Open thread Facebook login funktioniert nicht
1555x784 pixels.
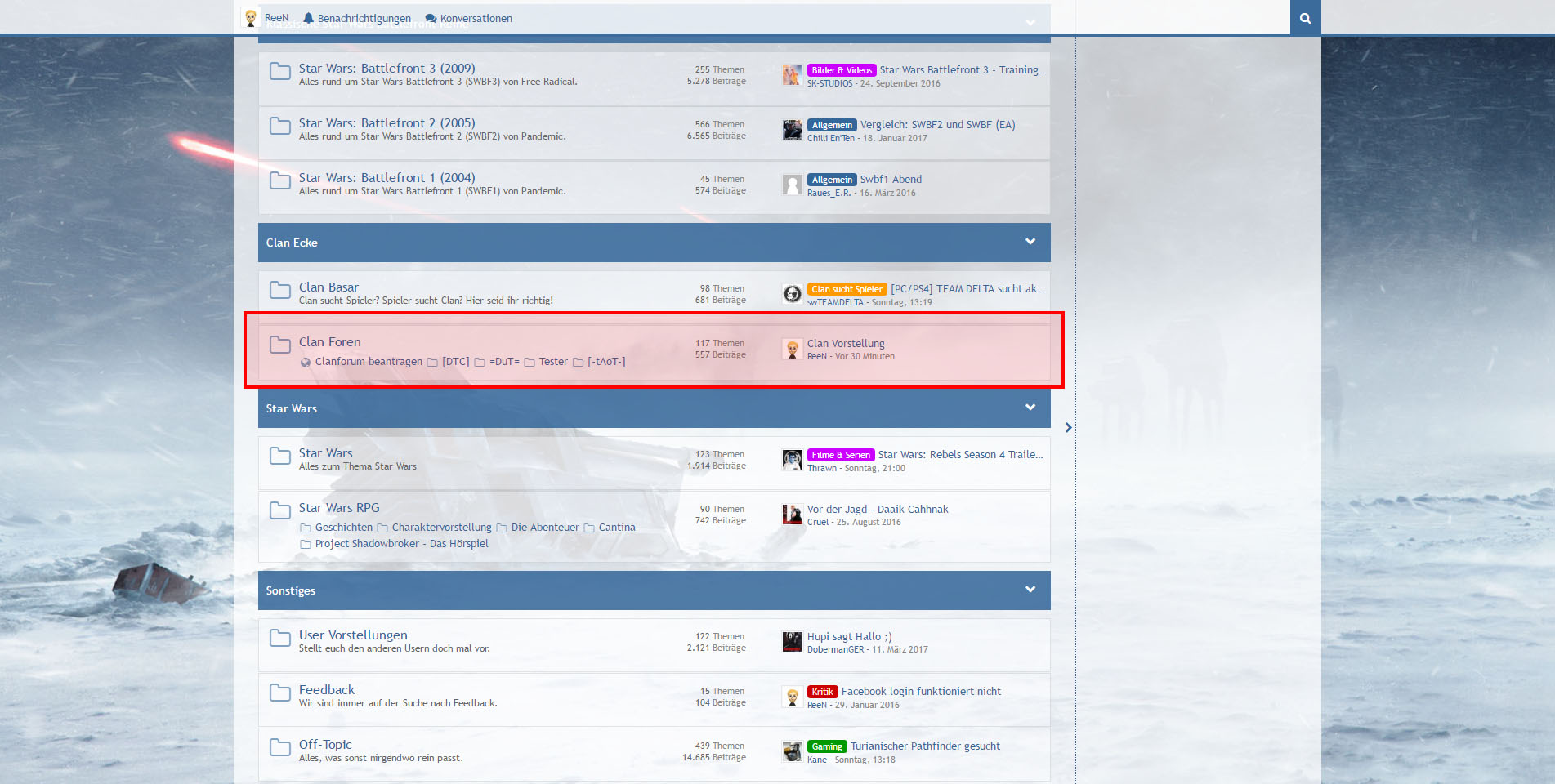(921, 691)
